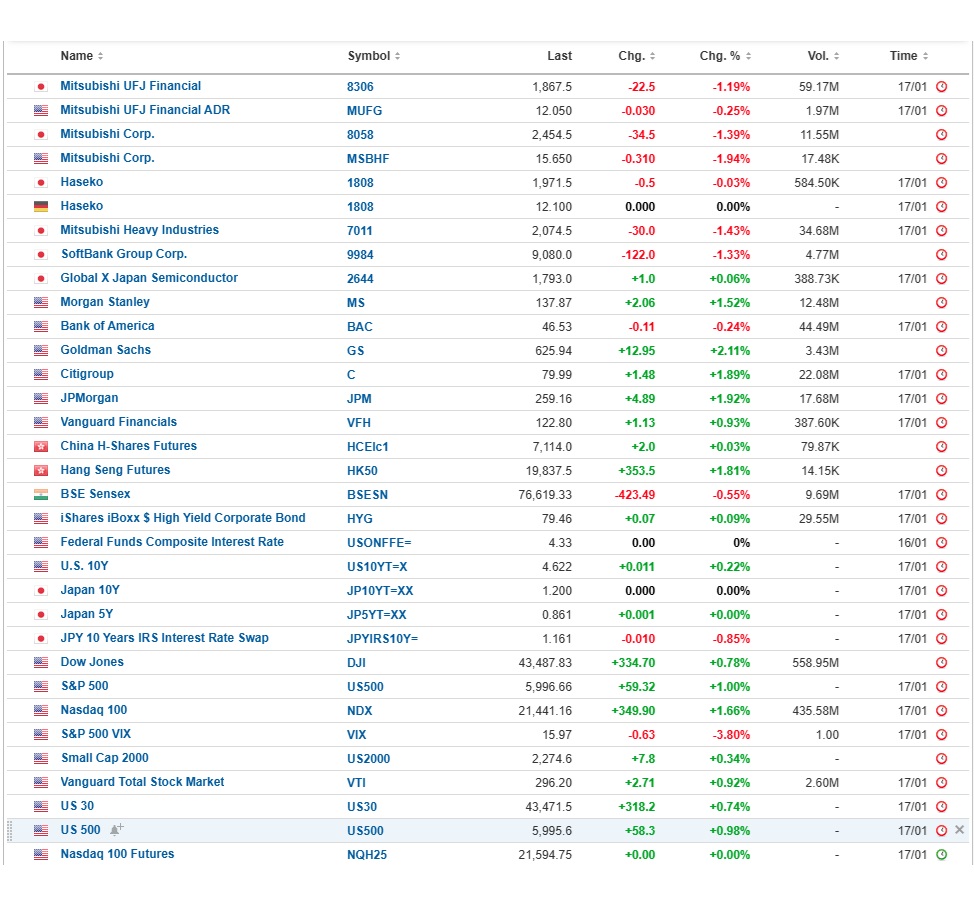This screenshot has width=974, height=897.
Task: Click the volume value 59.17M
Action: point(819,87)
